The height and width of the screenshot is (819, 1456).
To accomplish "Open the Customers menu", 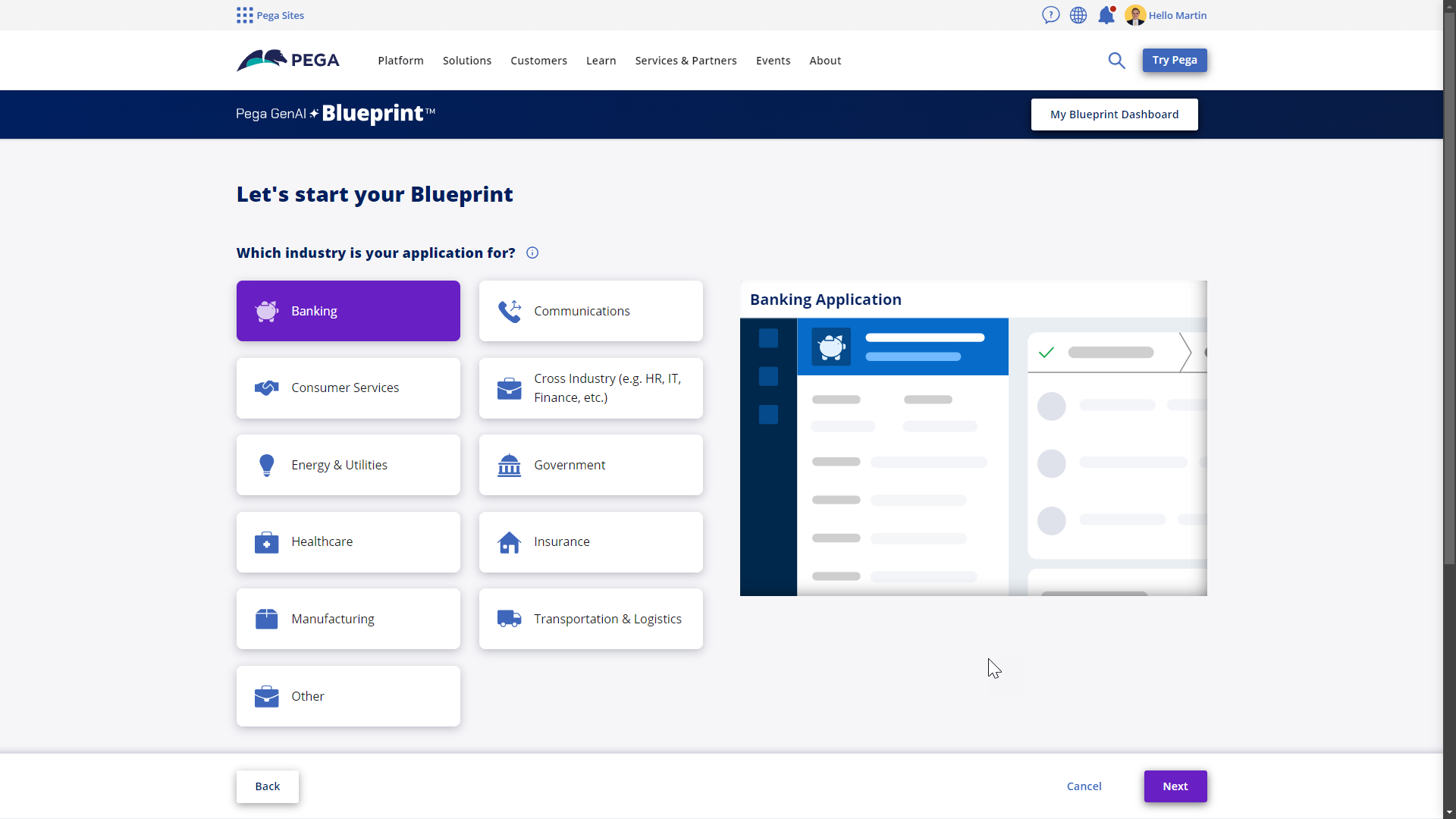I will [x=538, y=61].
